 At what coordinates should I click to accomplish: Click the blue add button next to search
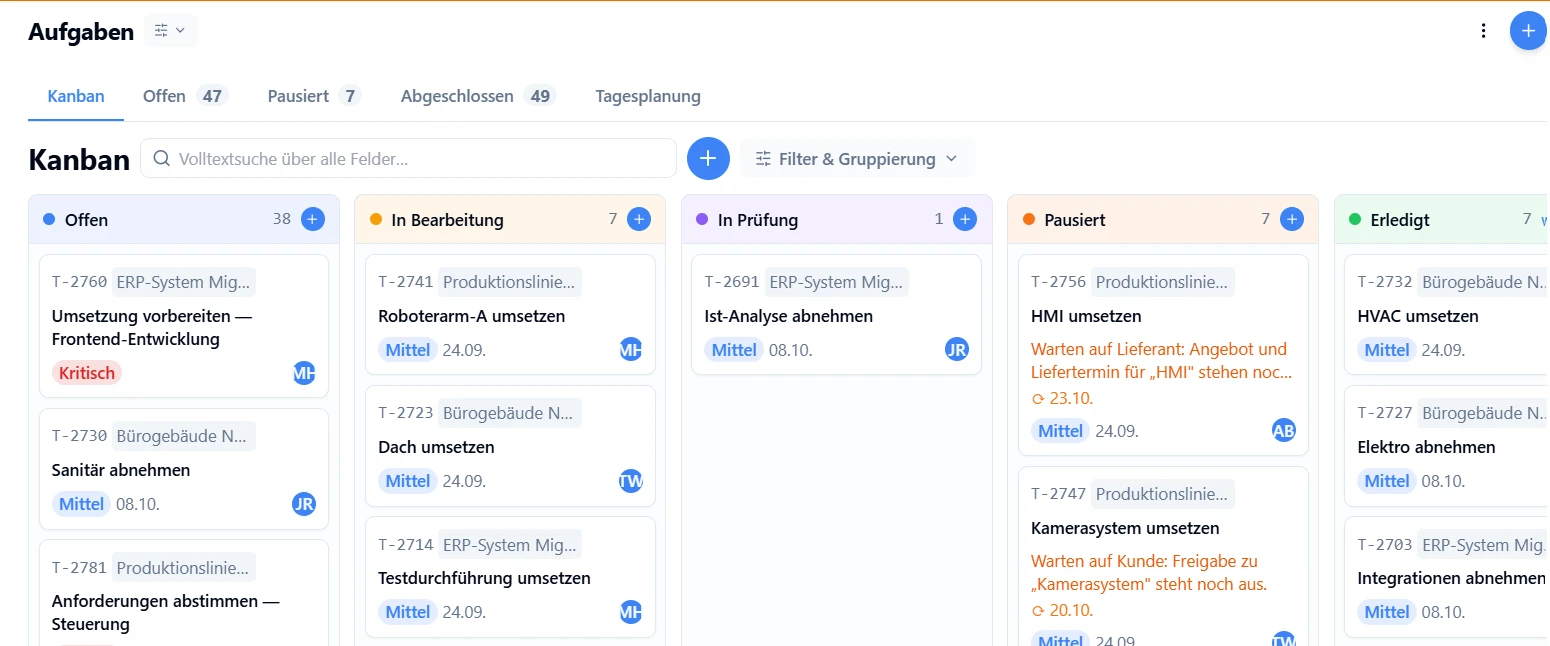pyautogui.click(x=708, y=158)
